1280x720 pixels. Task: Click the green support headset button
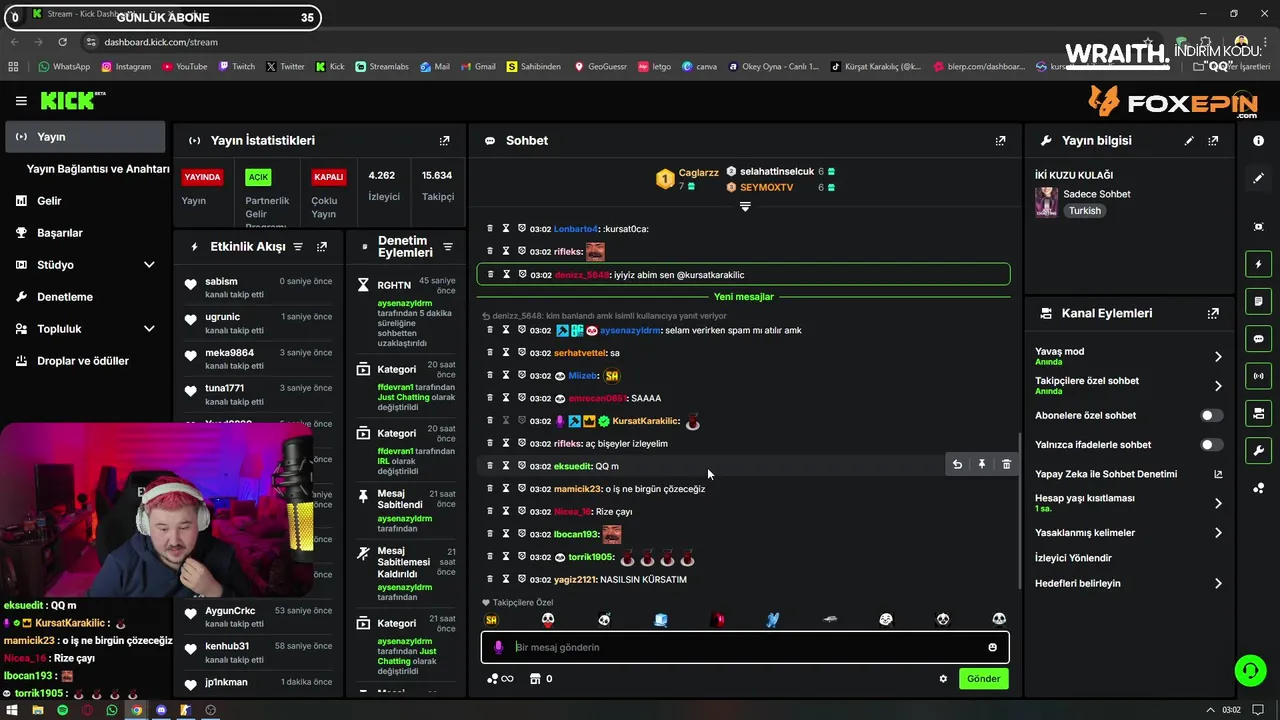tap(1250, 670)
